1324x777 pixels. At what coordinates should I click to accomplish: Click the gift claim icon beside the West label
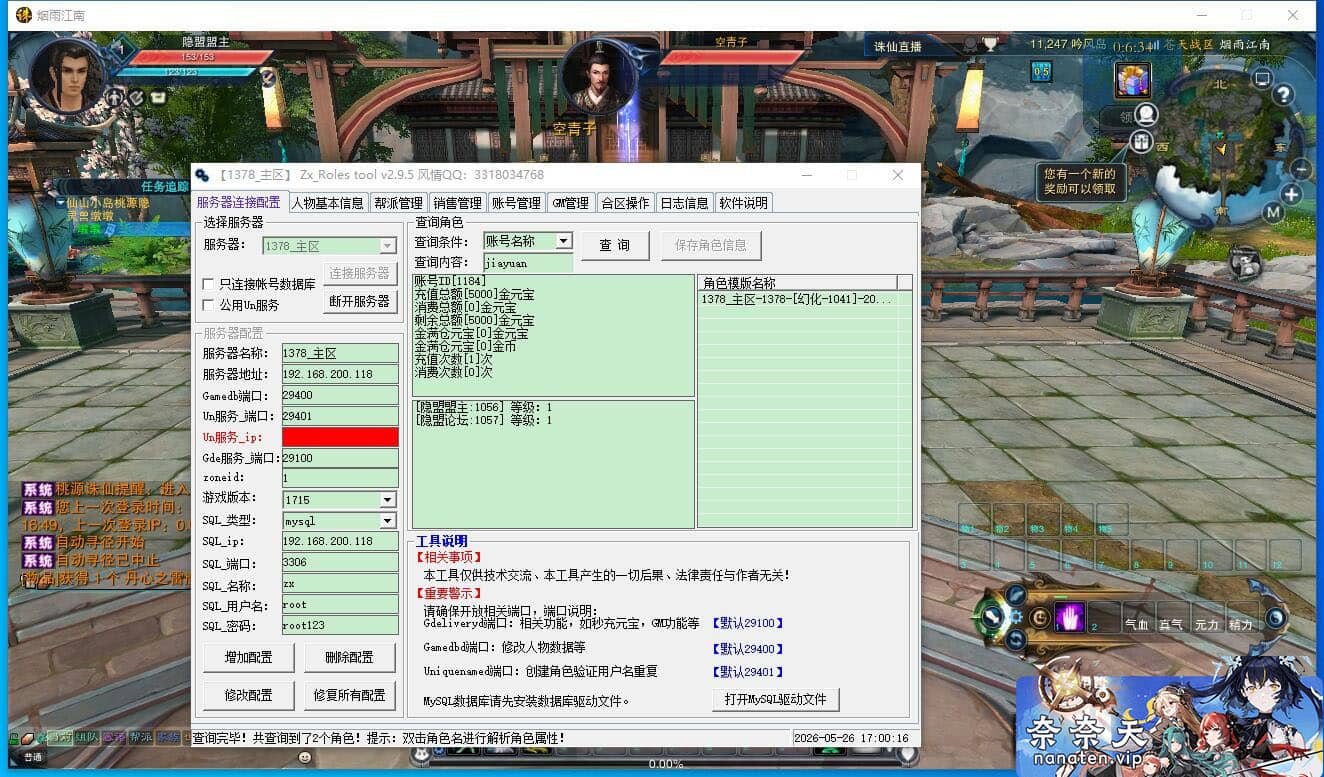[1141, 142]
